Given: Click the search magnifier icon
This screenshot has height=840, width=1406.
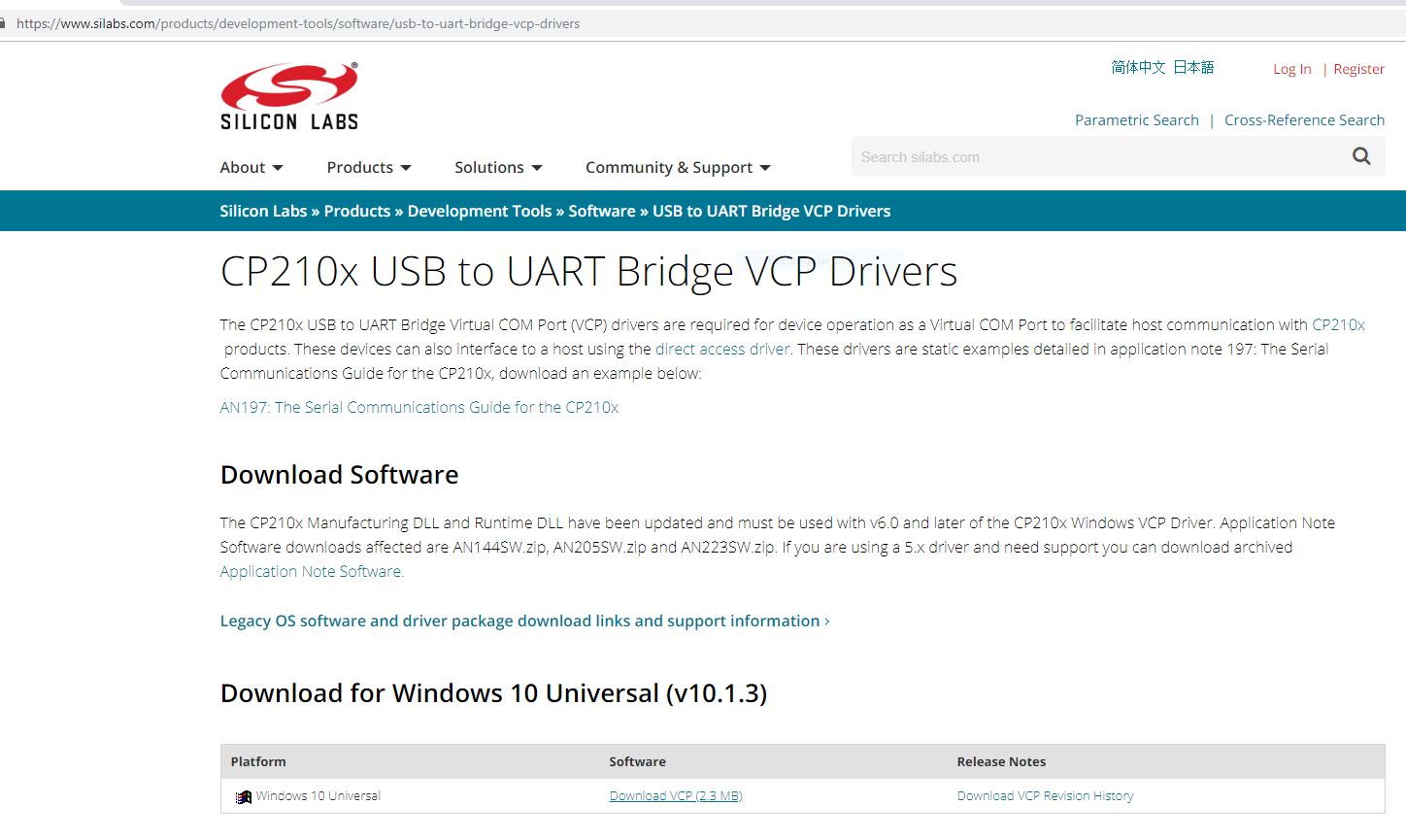Looking at the screenshot, I should [x=1361, y=156].
